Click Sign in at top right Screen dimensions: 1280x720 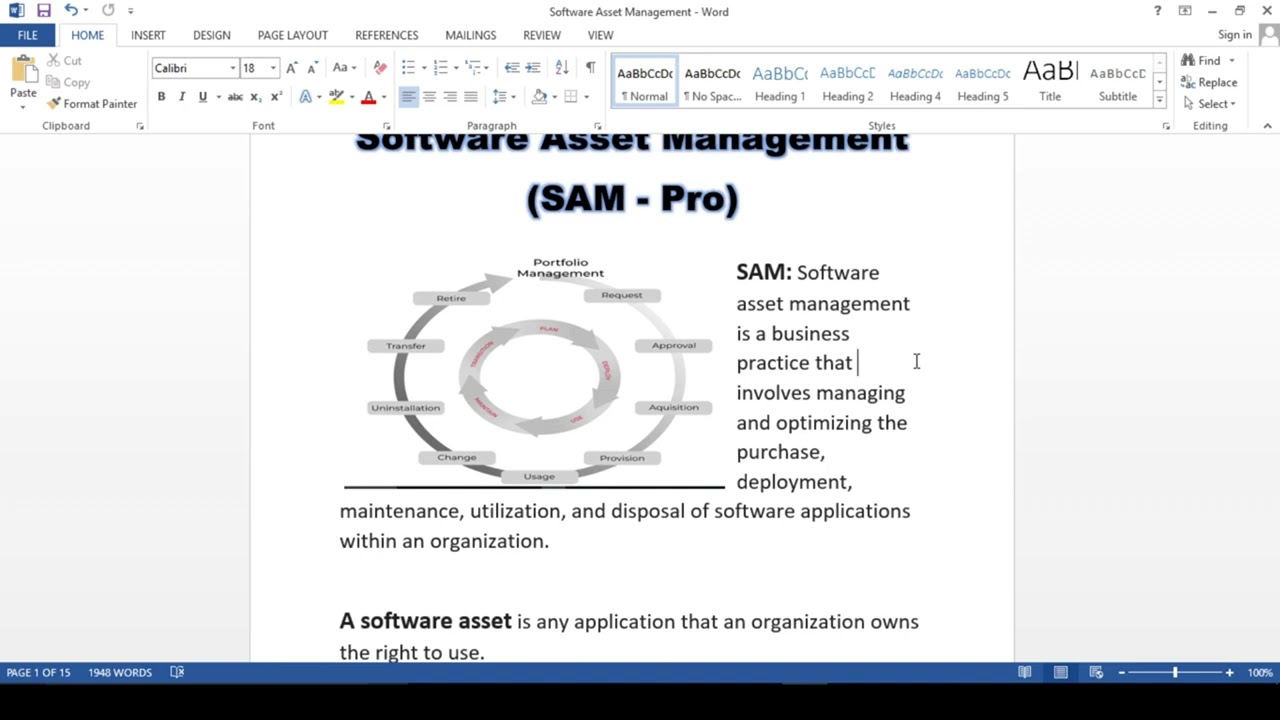pyautogui.click(x=1235, y=35)
